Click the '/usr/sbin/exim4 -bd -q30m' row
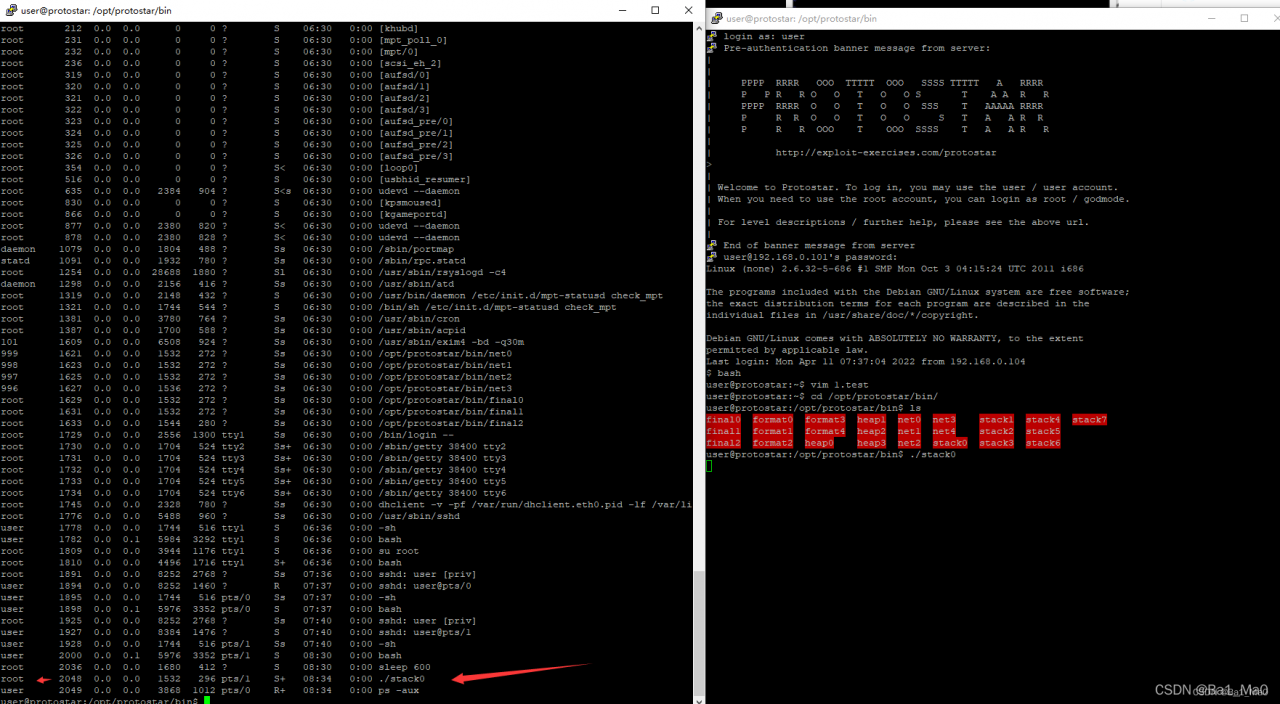Screen dimensions: 1280x704 (x=262, y=342)
